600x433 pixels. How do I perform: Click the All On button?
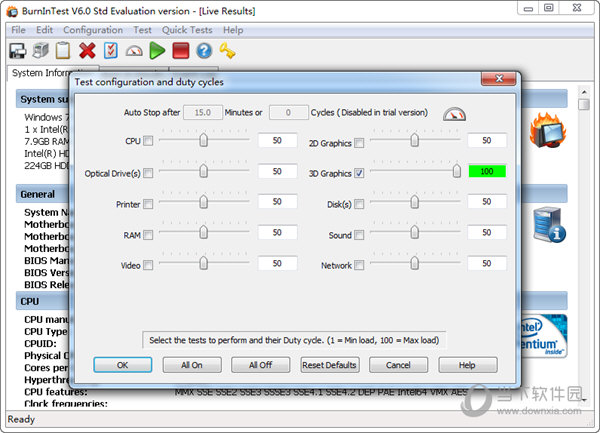(192, 365)
